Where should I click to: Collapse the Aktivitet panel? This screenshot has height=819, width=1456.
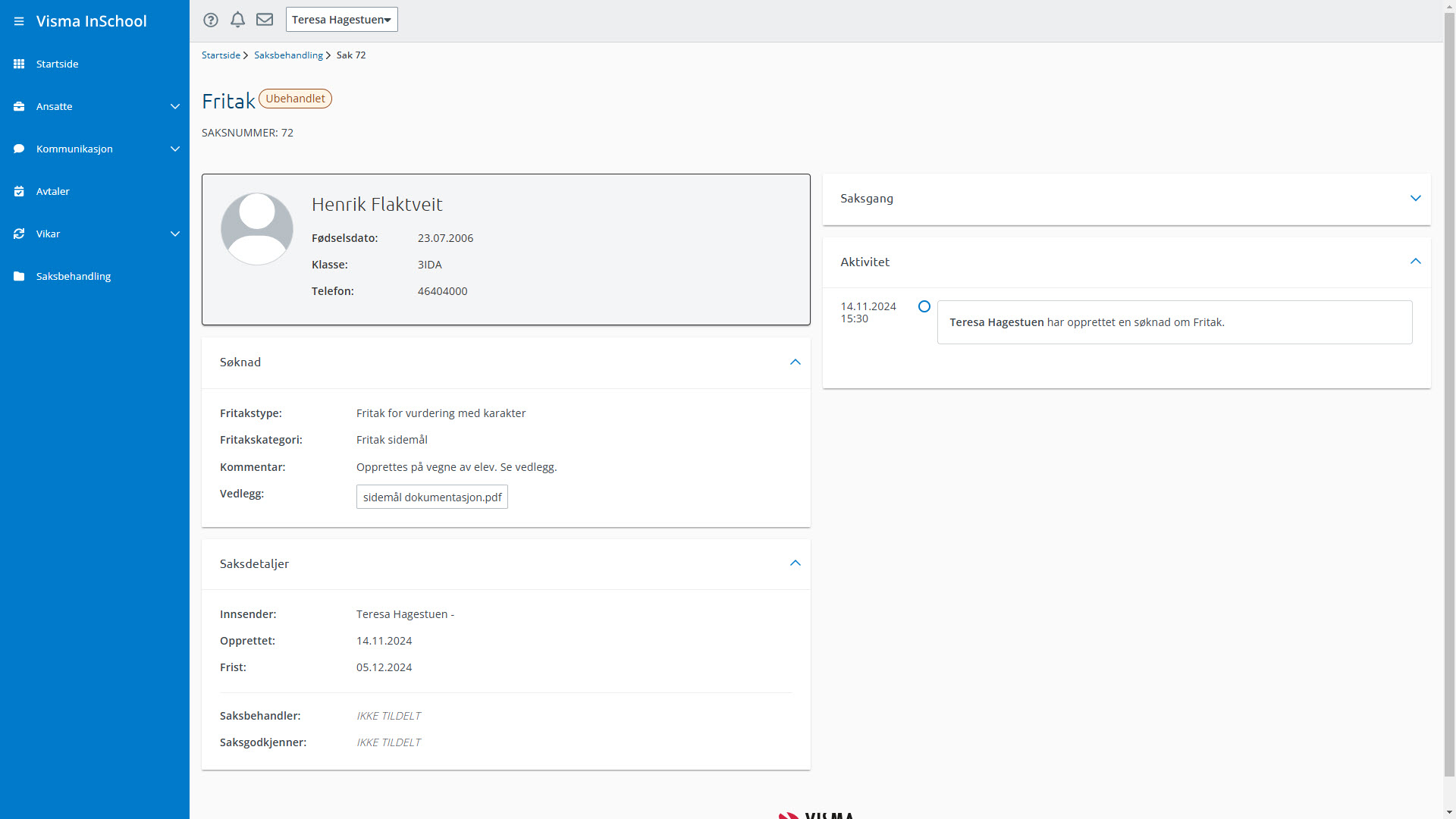click(1415, 262)
